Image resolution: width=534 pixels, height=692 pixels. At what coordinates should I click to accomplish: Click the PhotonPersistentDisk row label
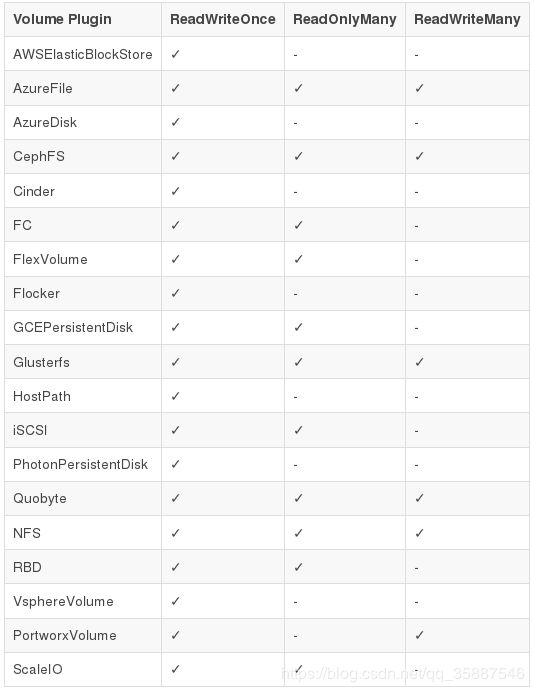[80, 464]
